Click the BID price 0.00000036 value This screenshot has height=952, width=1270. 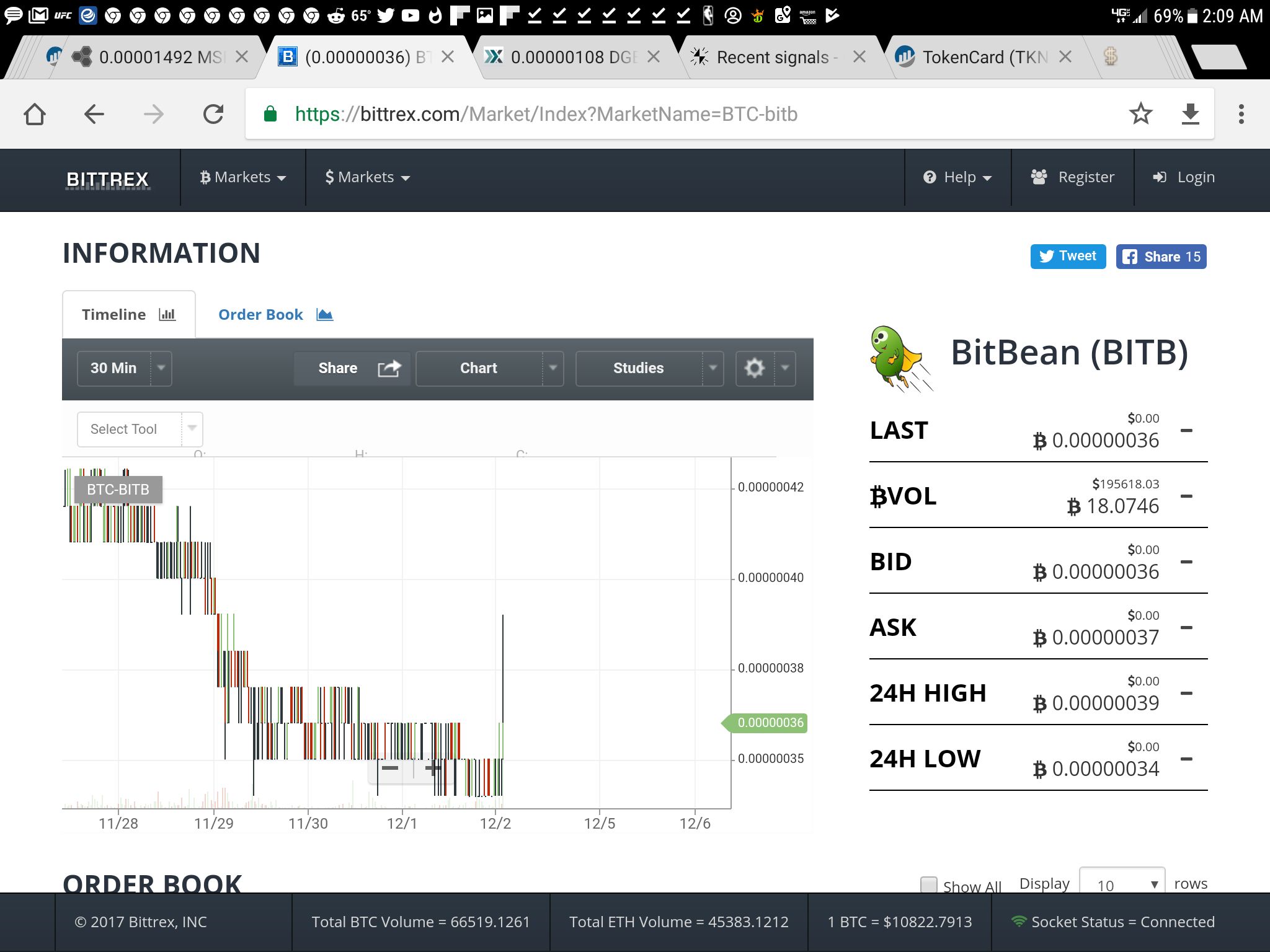[1096, 572]
